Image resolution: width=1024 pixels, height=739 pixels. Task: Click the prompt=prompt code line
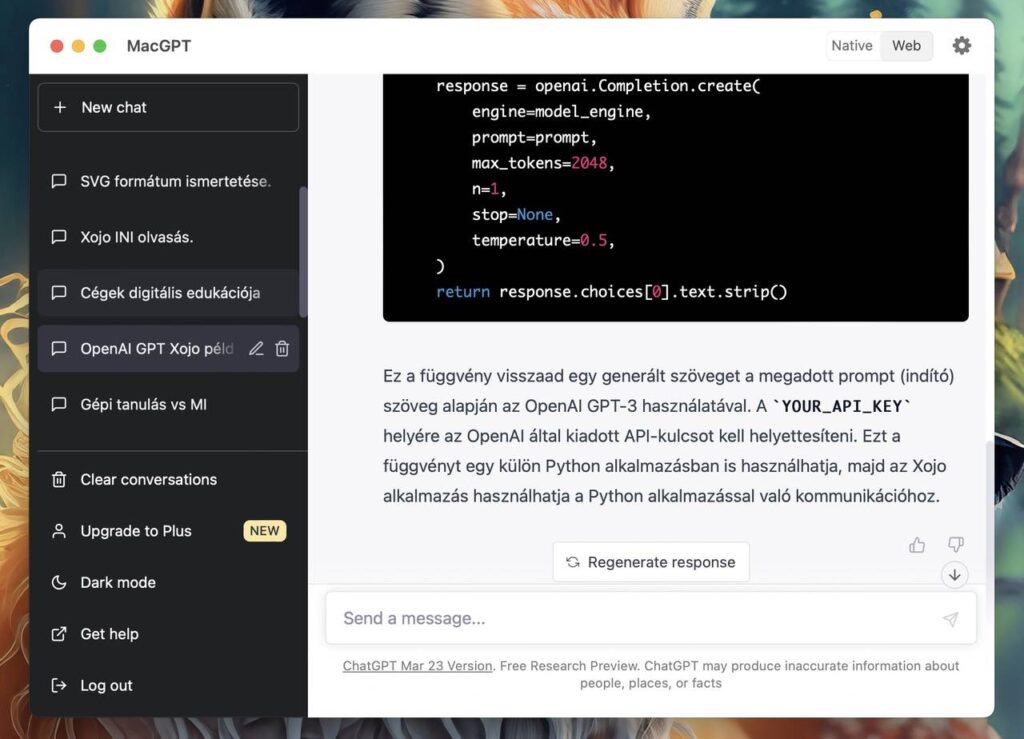pyautogui.click(x=534, y=138)
